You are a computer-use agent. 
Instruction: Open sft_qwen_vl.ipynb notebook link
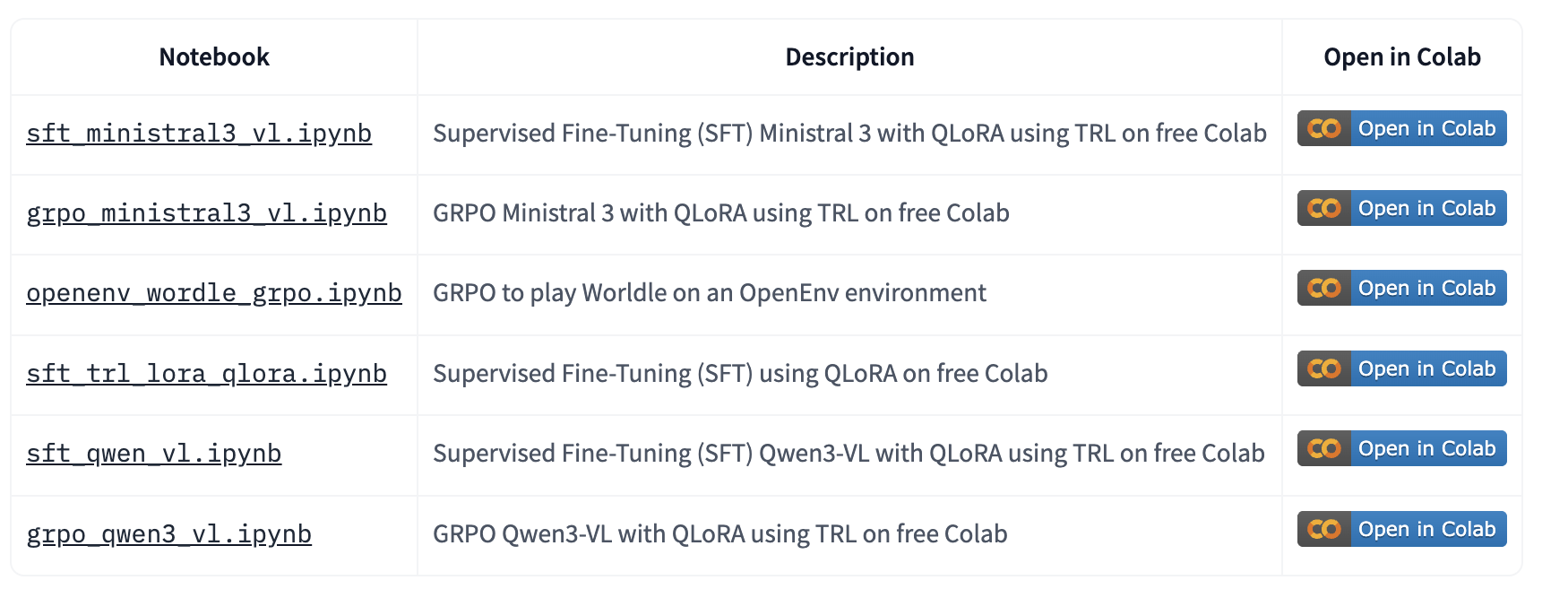click(153, 454)
